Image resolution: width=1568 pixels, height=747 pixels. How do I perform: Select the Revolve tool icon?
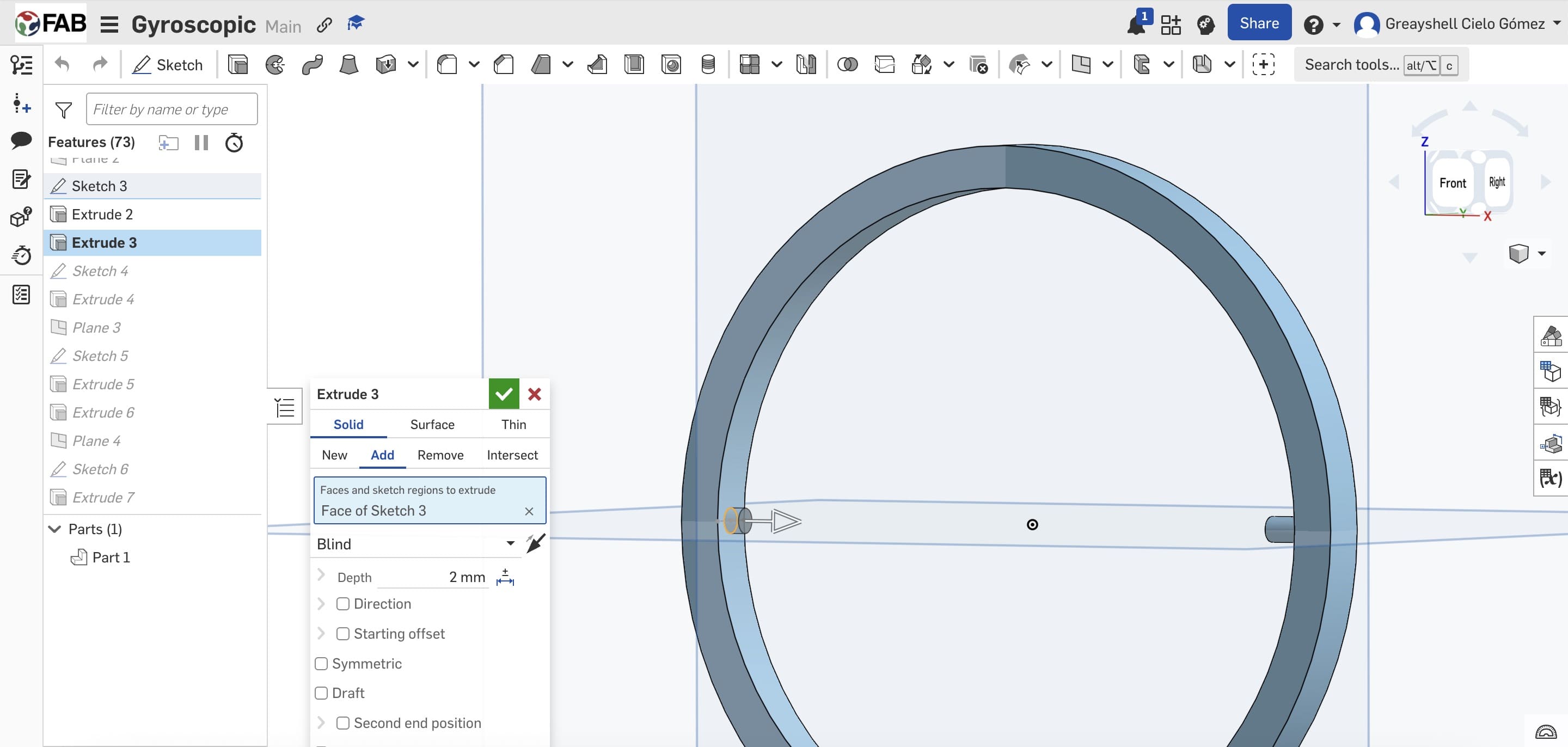pos(275,65)
